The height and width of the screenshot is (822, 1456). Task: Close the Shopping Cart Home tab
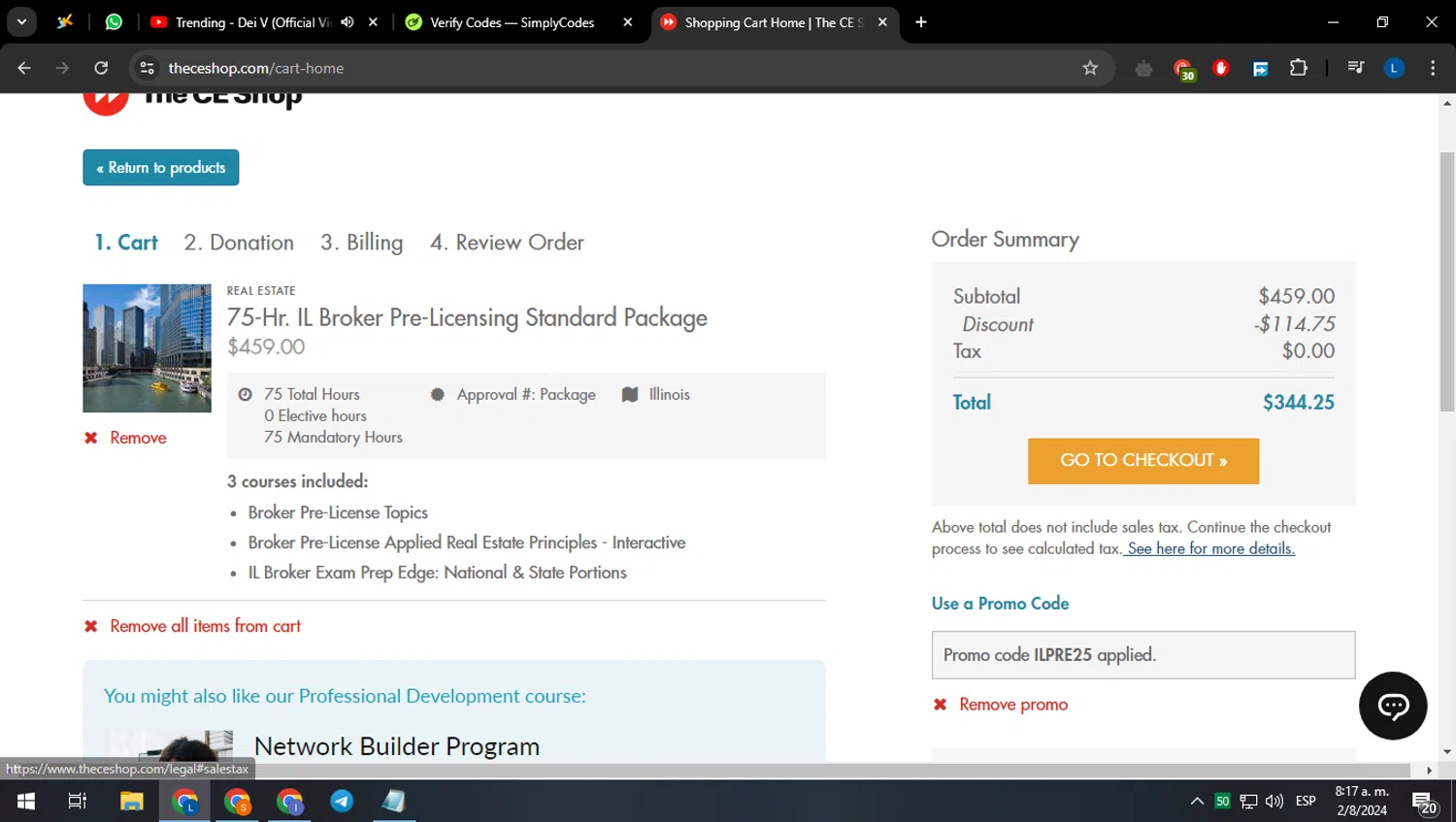pyautogui.click(x=882, y=22)
